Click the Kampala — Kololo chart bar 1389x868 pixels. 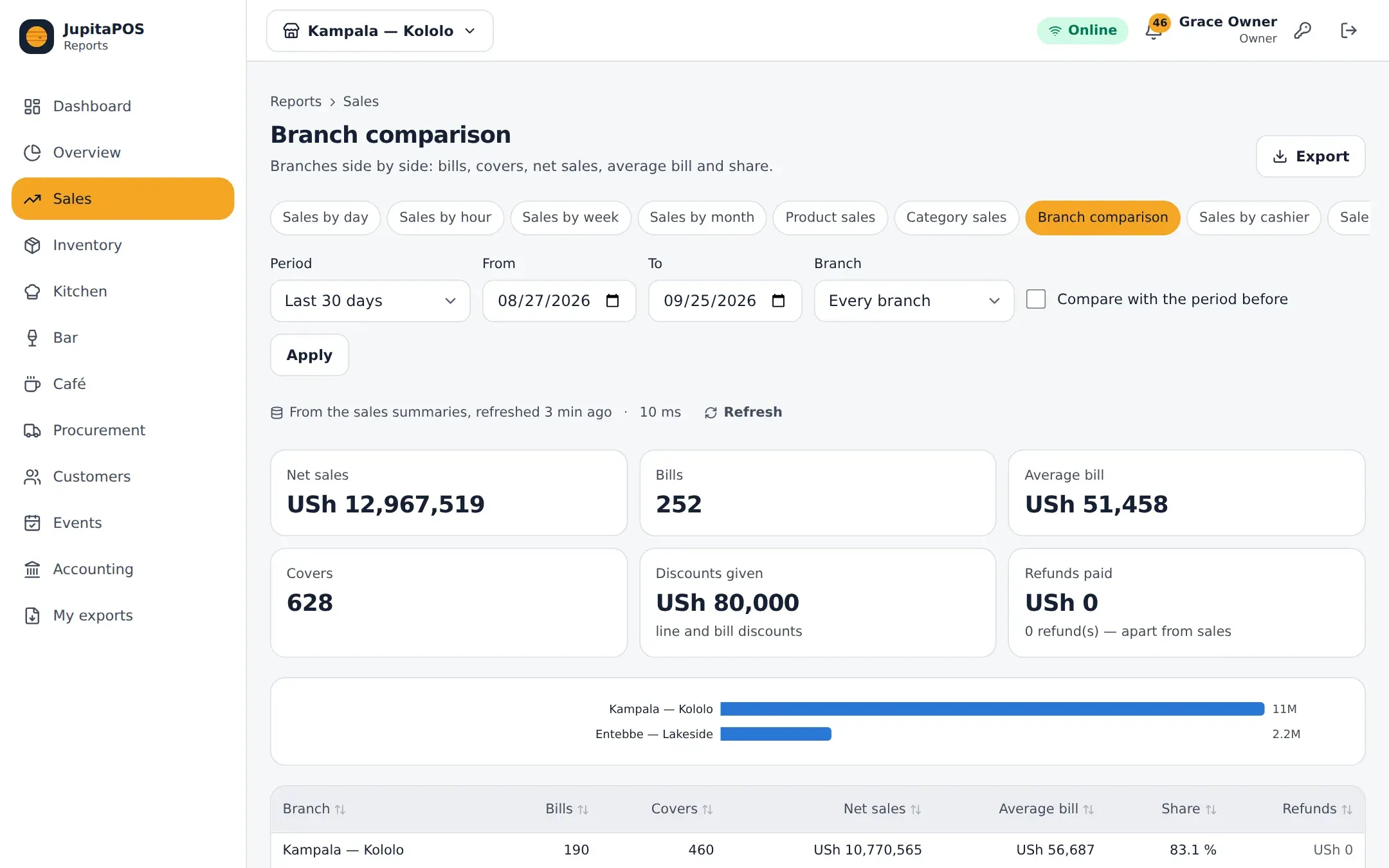pyautogui.click(x=992, y=709)
